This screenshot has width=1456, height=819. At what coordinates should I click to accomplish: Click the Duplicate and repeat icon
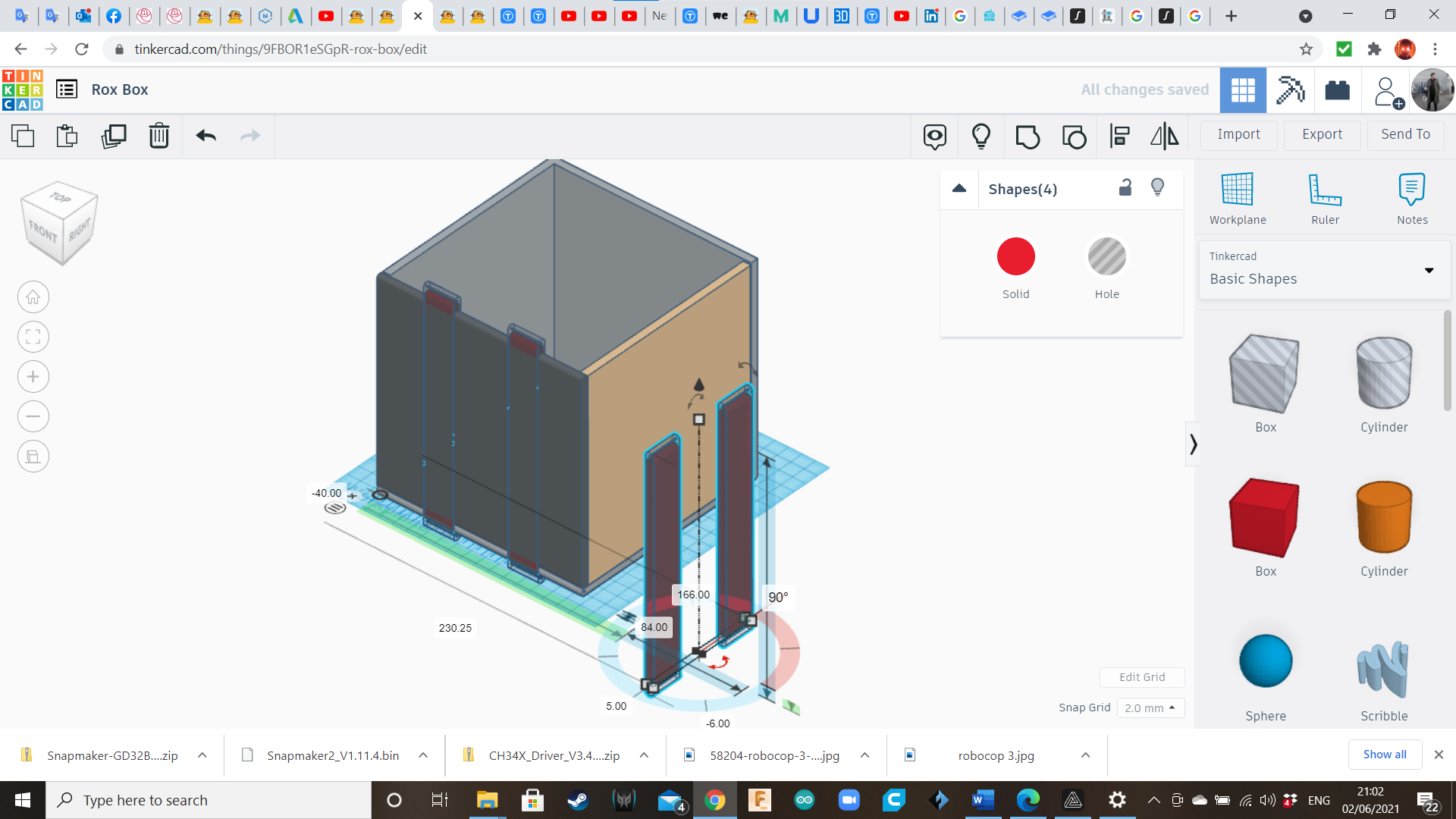[x=114, y=136]
